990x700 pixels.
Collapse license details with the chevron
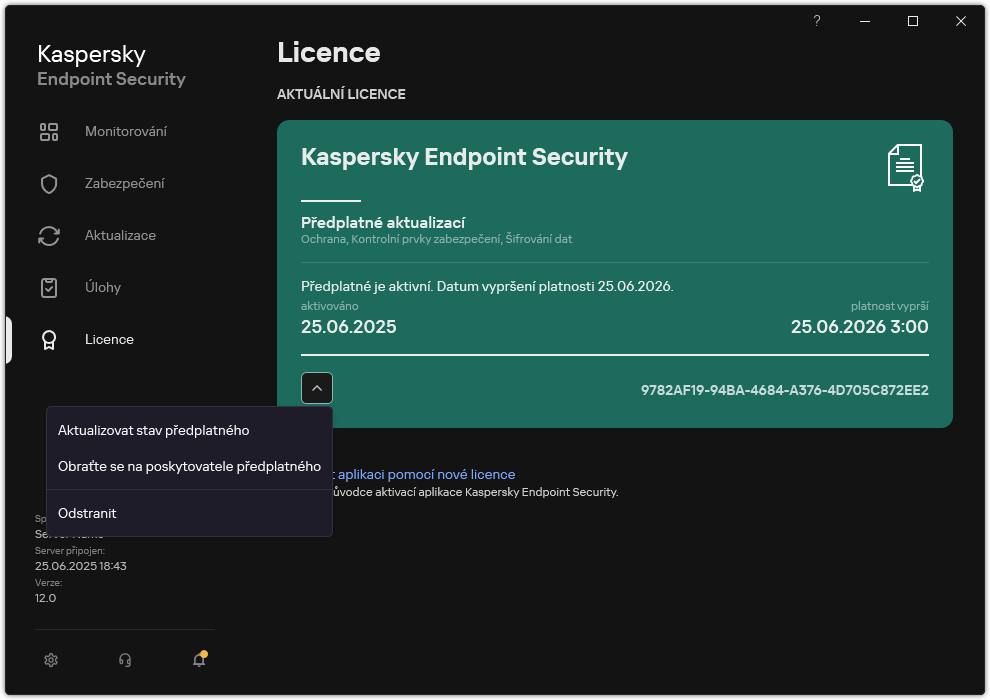[x=317, y=387]
